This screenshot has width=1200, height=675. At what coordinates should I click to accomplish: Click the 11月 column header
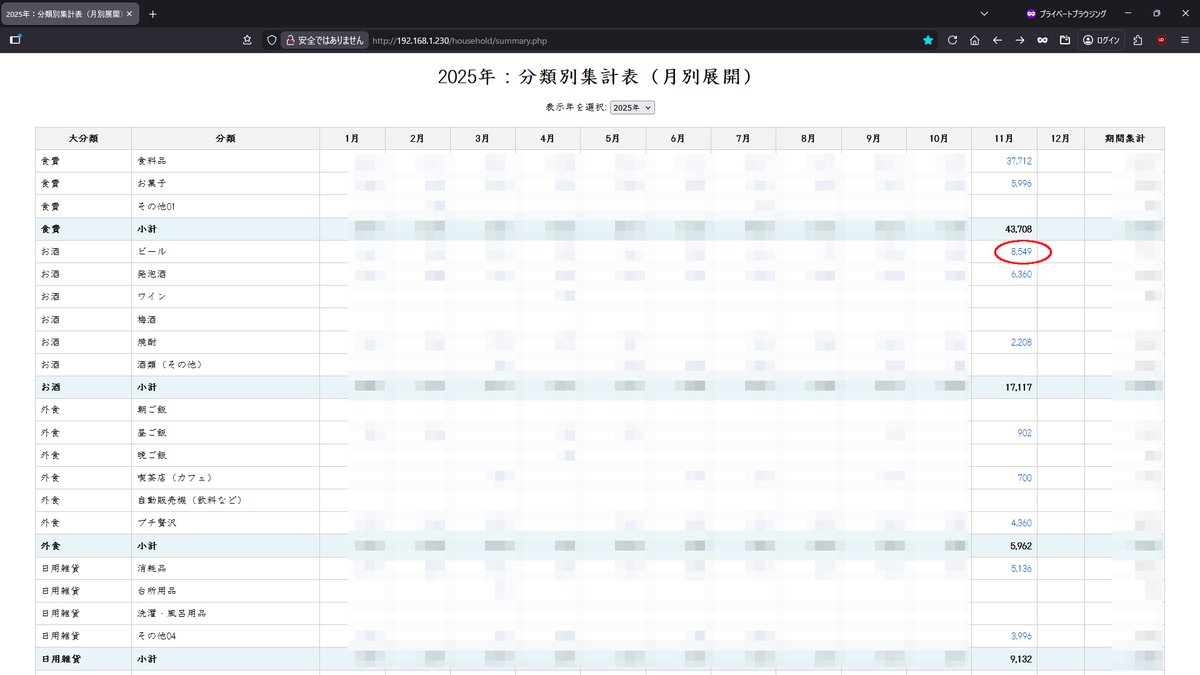(x=1004, y=138)
